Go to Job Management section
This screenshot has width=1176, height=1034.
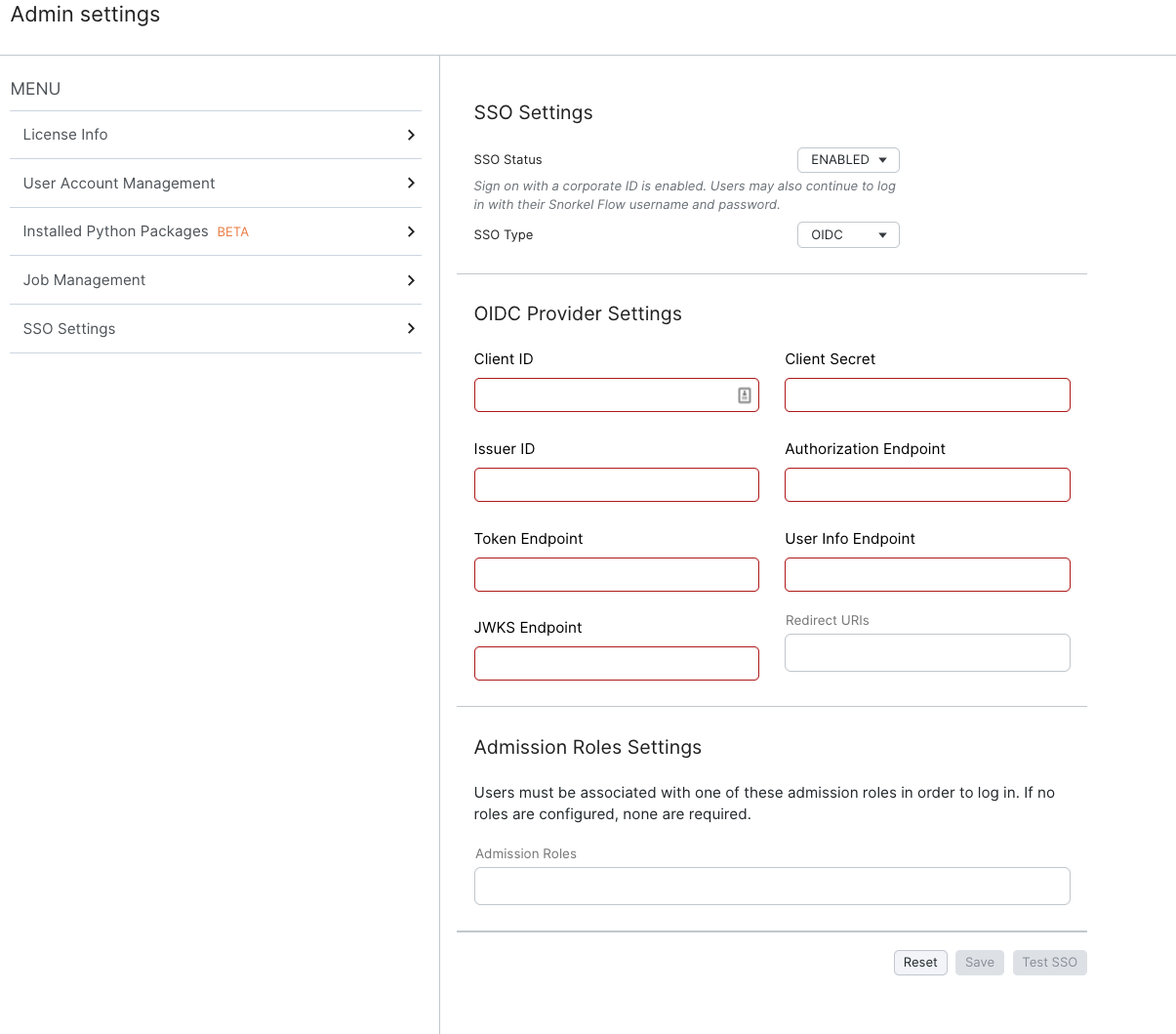216,280
